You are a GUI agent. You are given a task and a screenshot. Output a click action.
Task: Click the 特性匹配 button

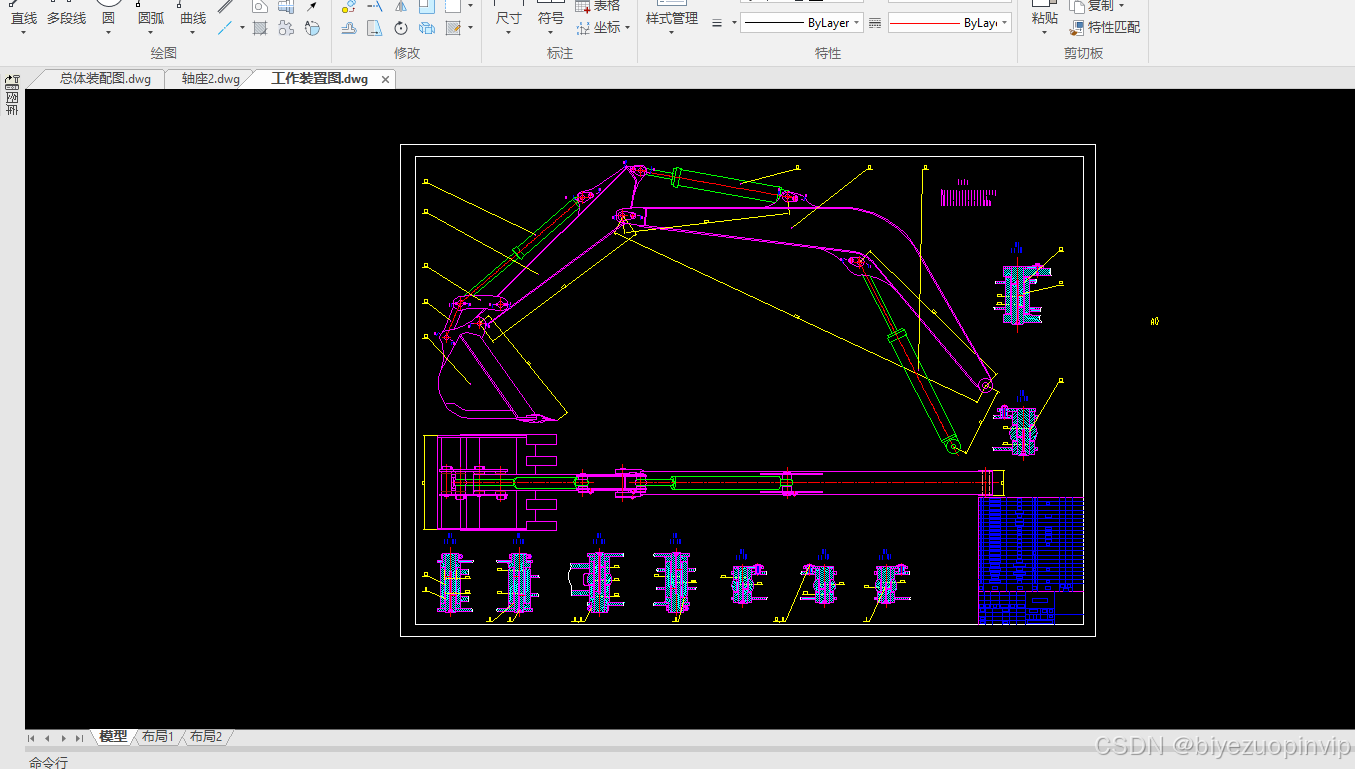pyautogui.click(x=1105, y=28)
